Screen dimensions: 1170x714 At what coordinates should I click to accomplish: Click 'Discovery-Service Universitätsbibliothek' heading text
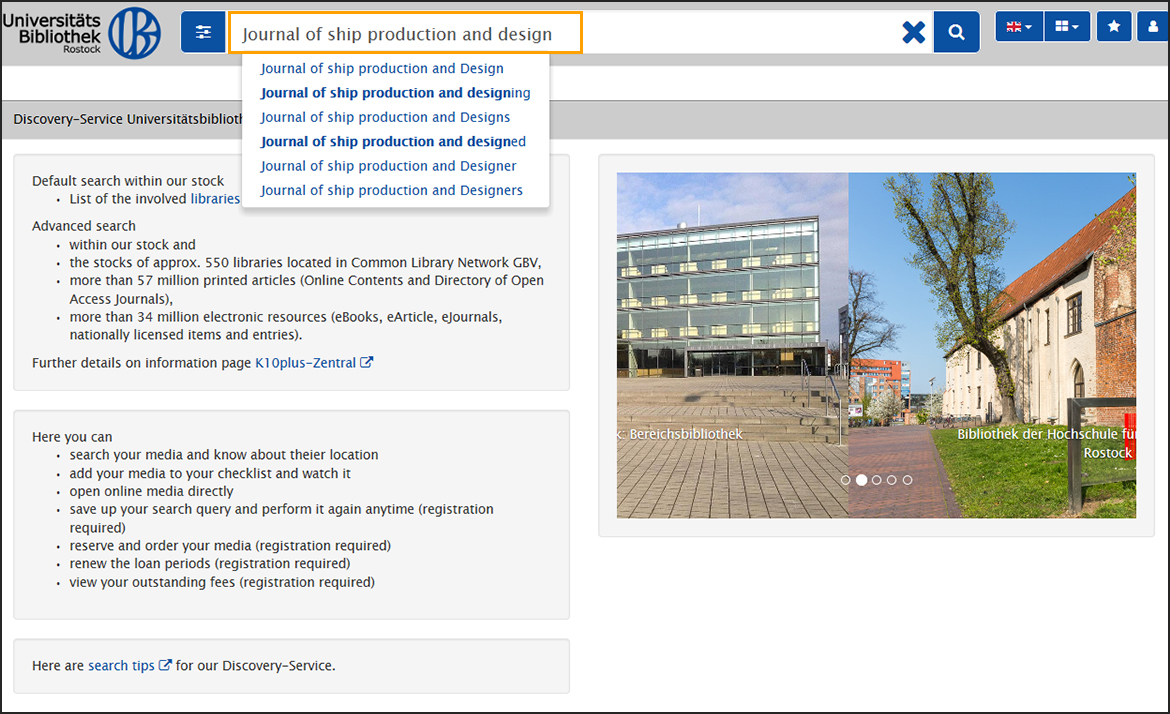coord(128,119)
